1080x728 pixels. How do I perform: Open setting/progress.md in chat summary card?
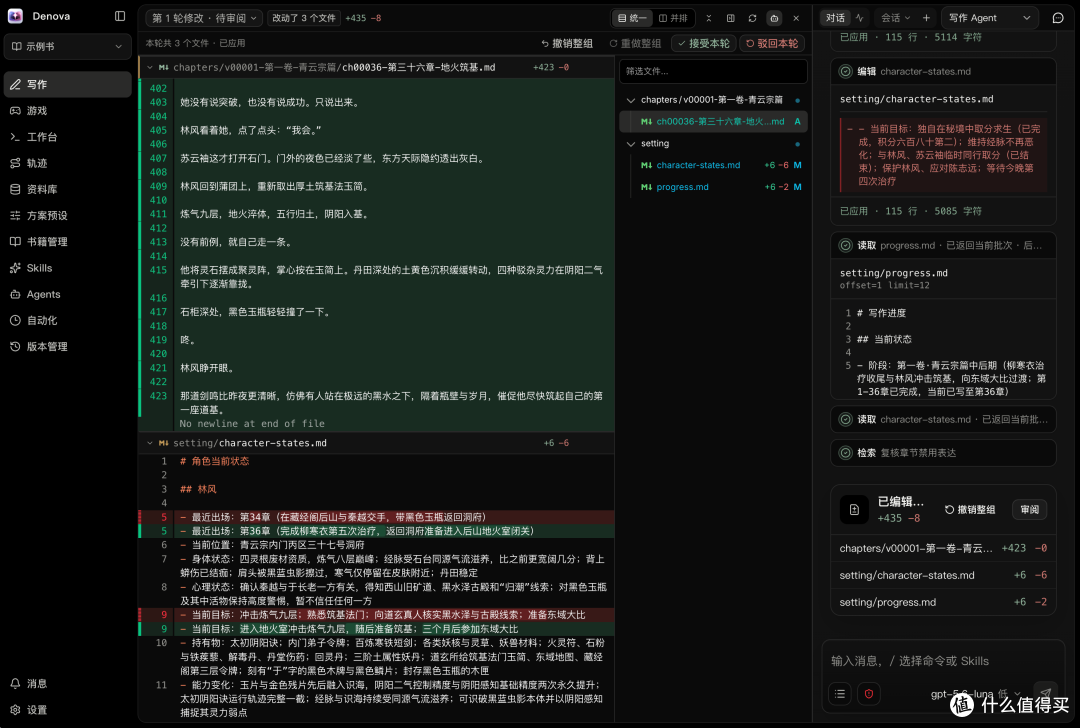(x=943, y=602)
